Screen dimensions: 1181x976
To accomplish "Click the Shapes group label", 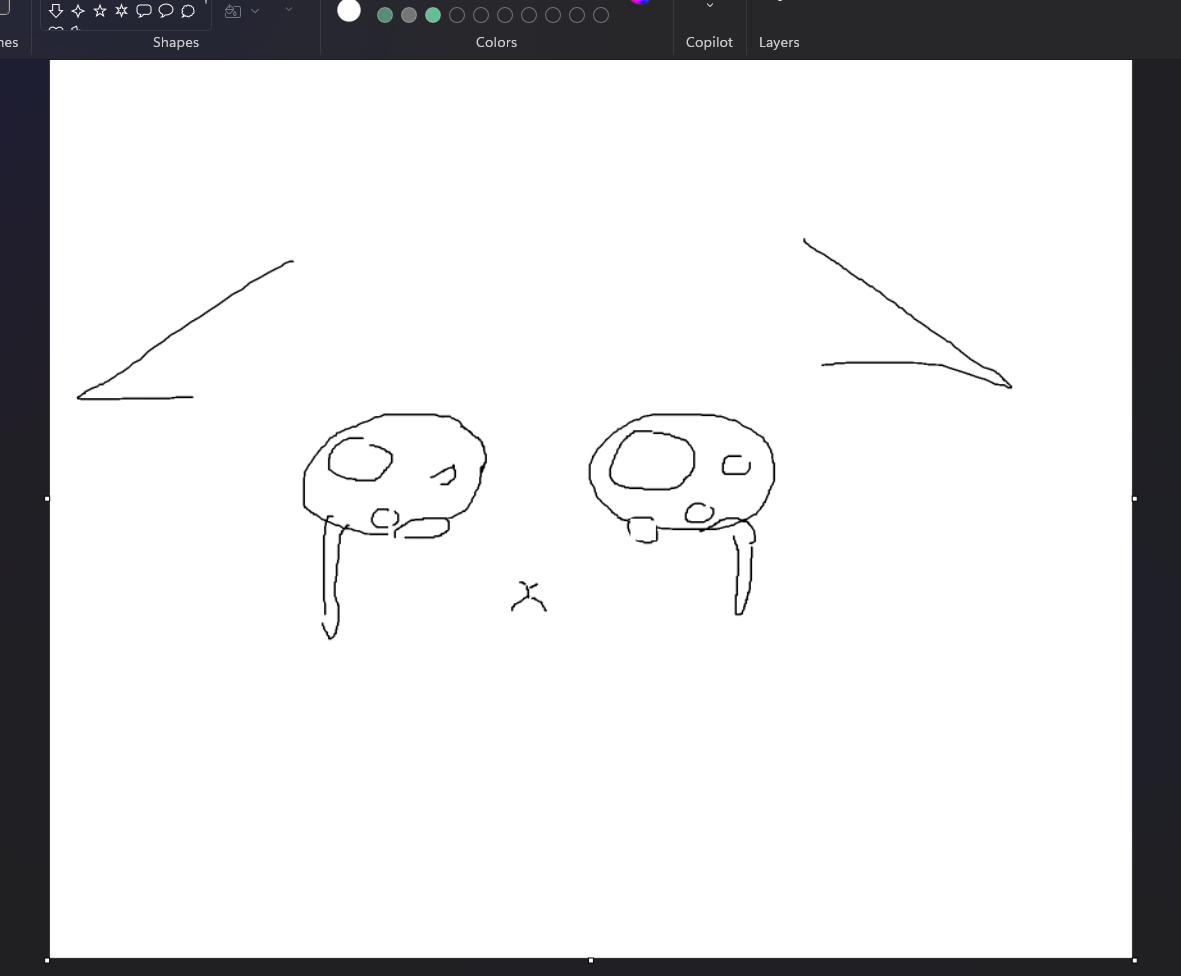I will (x=175, y=42).
